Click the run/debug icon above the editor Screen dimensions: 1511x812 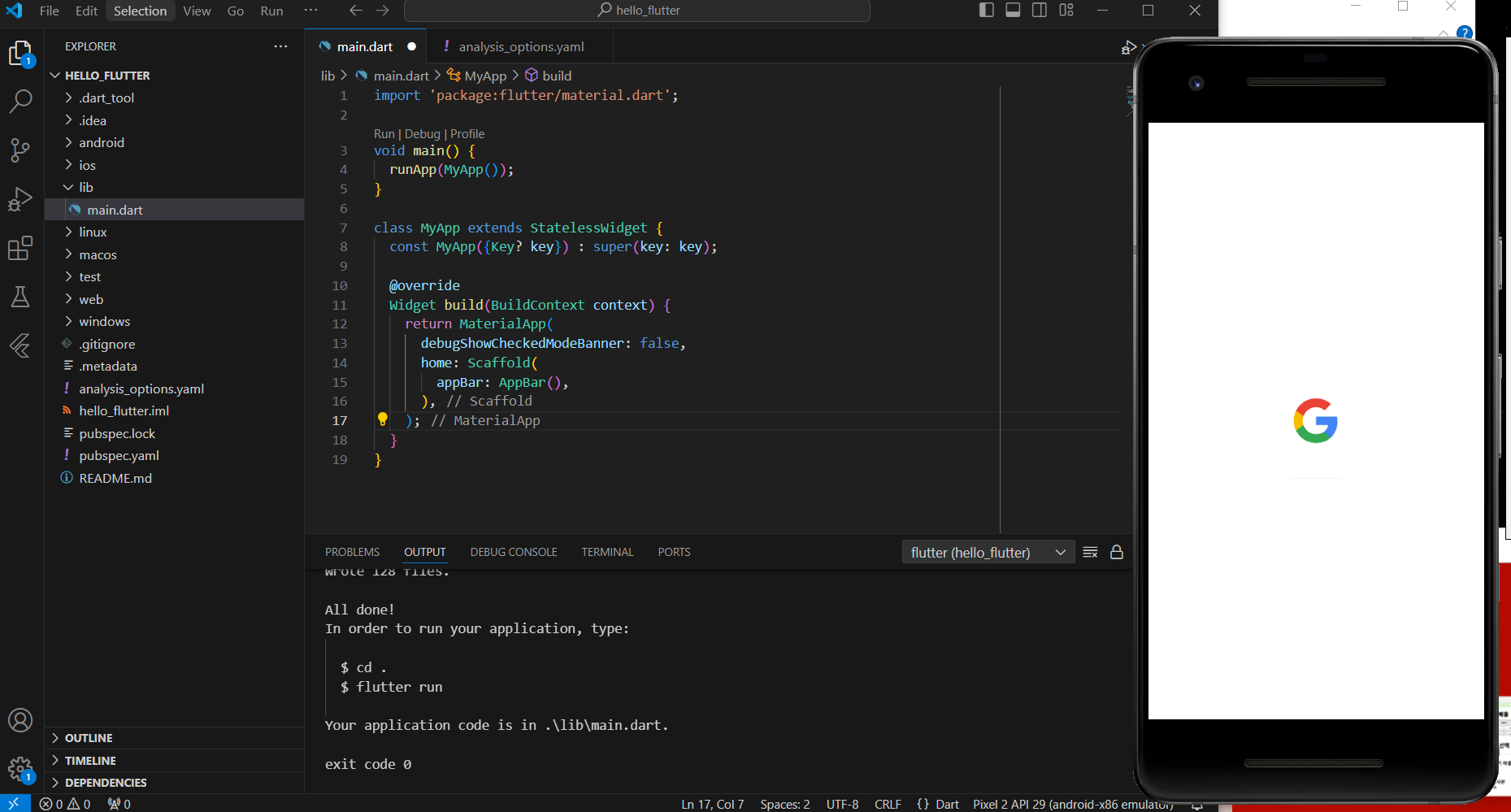coord(1127,47)
